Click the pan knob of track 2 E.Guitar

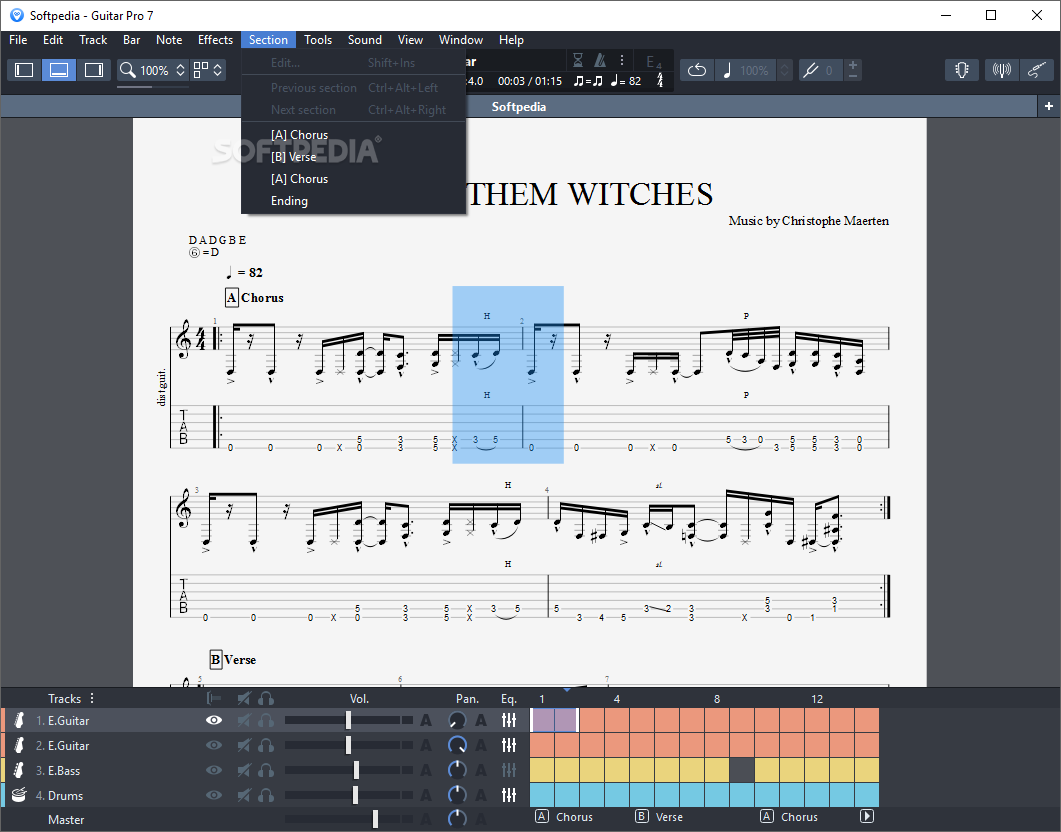457,745
